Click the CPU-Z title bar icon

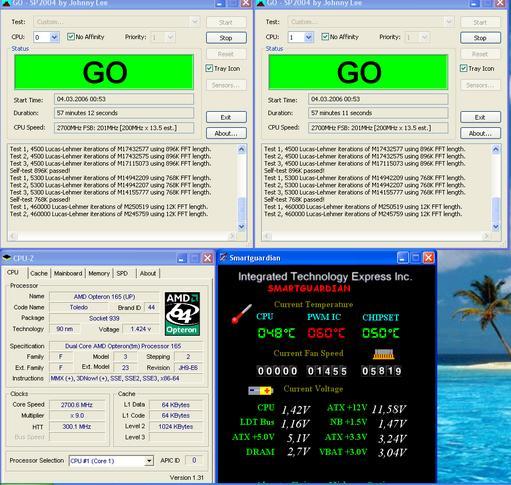click(7, 258)
